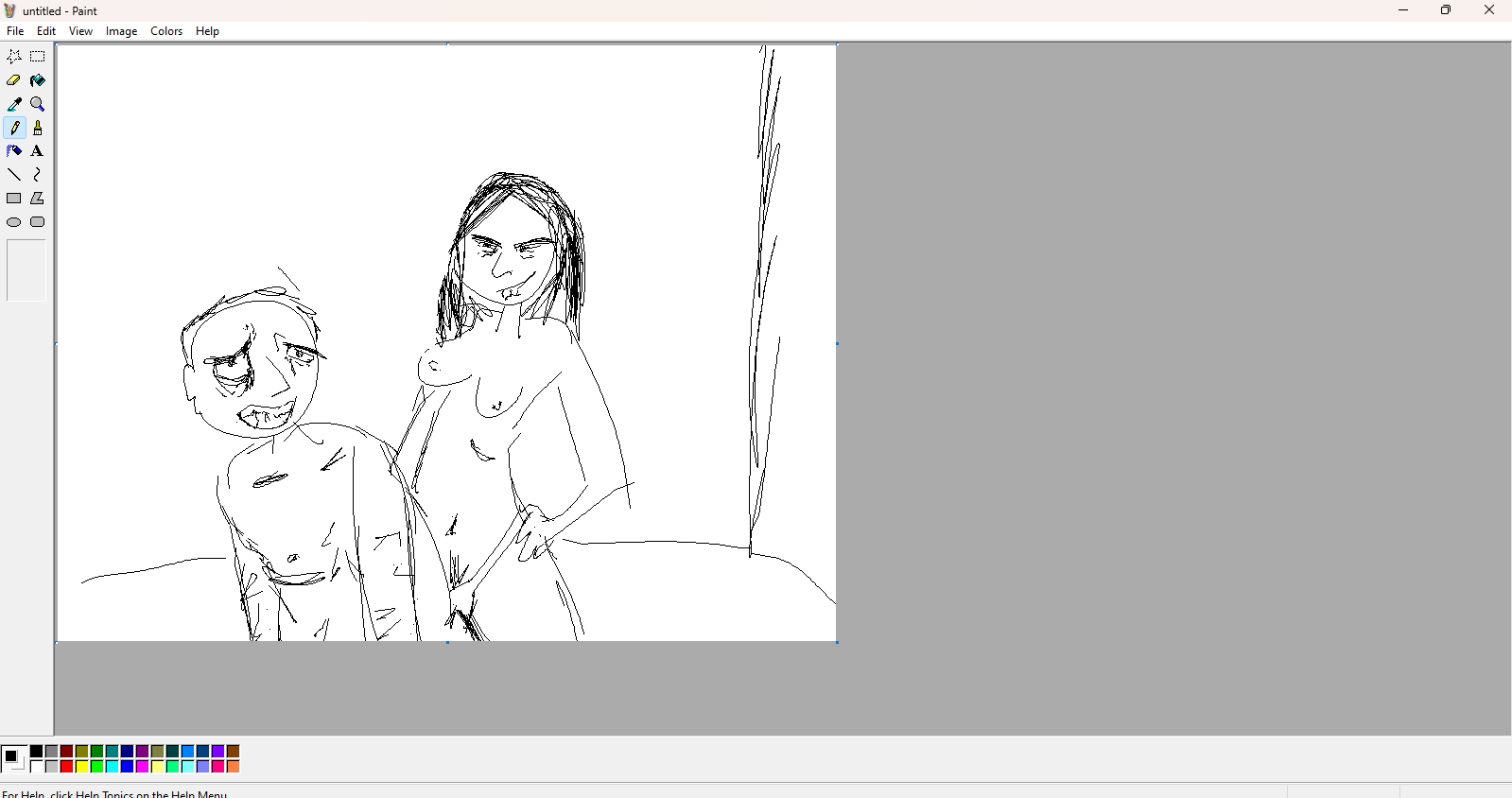This screenshot has height=798, width=1512.
Task: Click the canvas right-edge middle resize handle
Action: coord(838,344)
